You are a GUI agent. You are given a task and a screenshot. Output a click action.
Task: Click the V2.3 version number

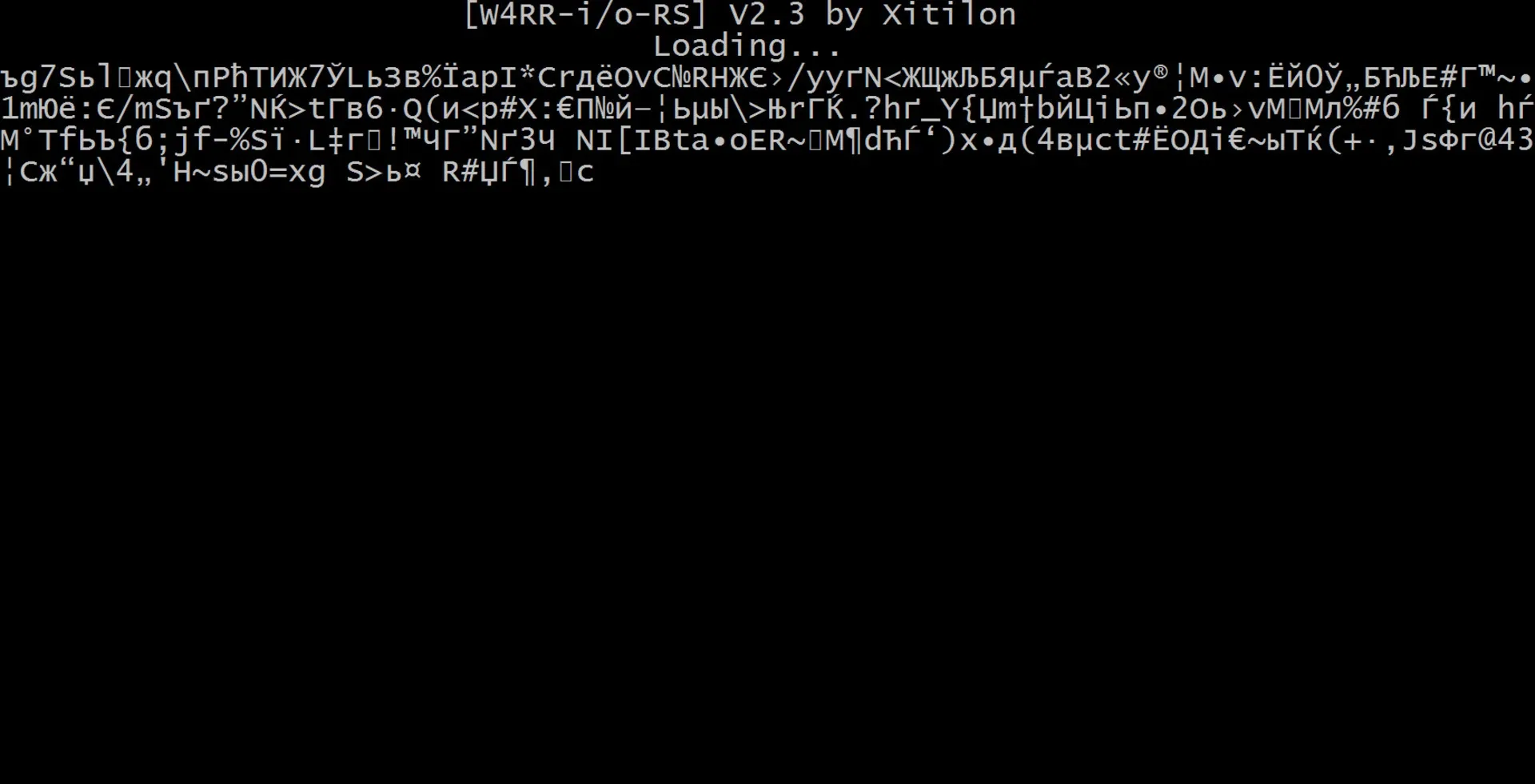click(767, 14)
